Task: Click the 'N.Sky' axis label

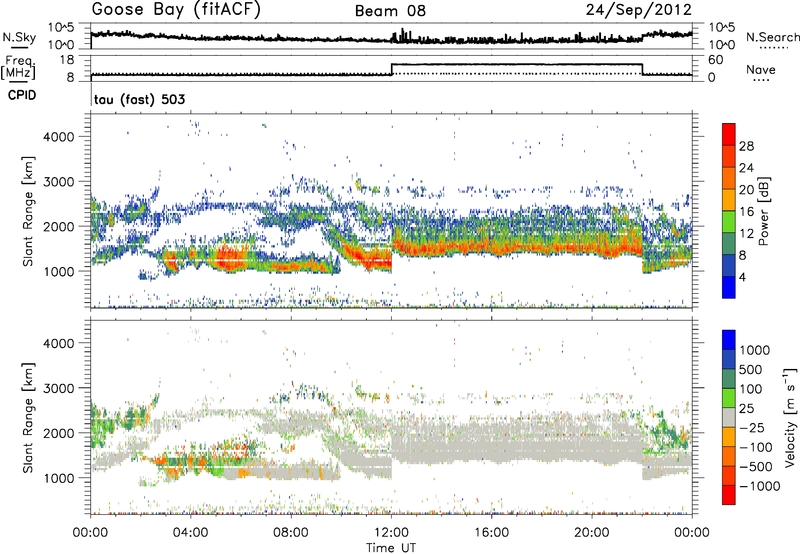Action: tap(19, 37)
